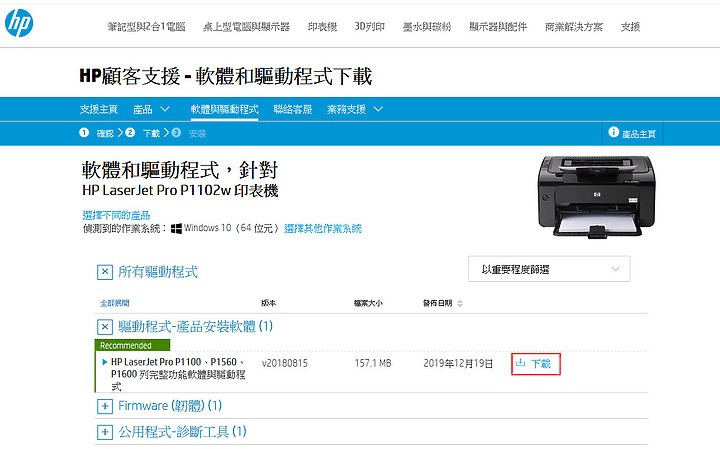Open 印表機 menu
This screenshot has width=720, height=449.
322,27
